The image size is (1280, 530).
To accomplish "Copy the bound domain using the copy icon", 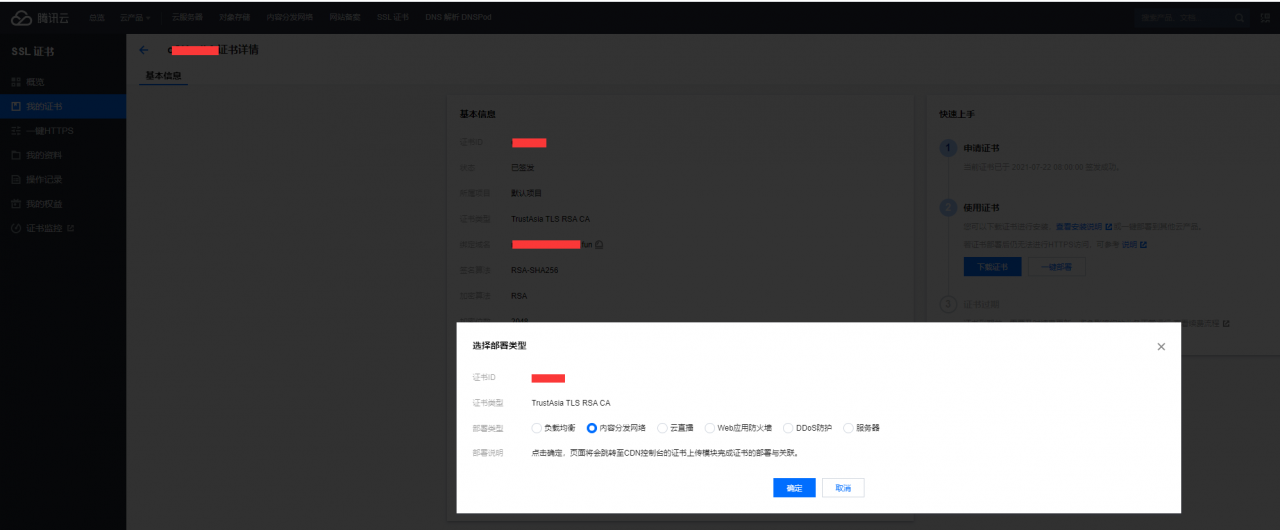I will 599,245.
